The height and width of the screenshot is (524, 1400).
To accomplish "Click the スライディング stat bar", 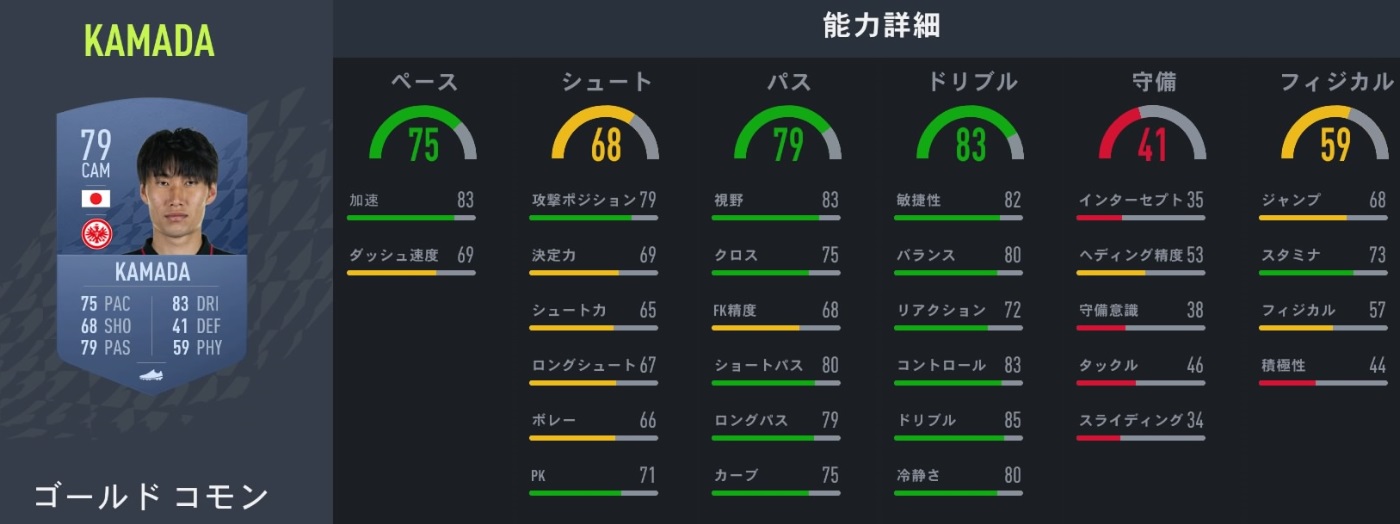I will pos(1141,437).
